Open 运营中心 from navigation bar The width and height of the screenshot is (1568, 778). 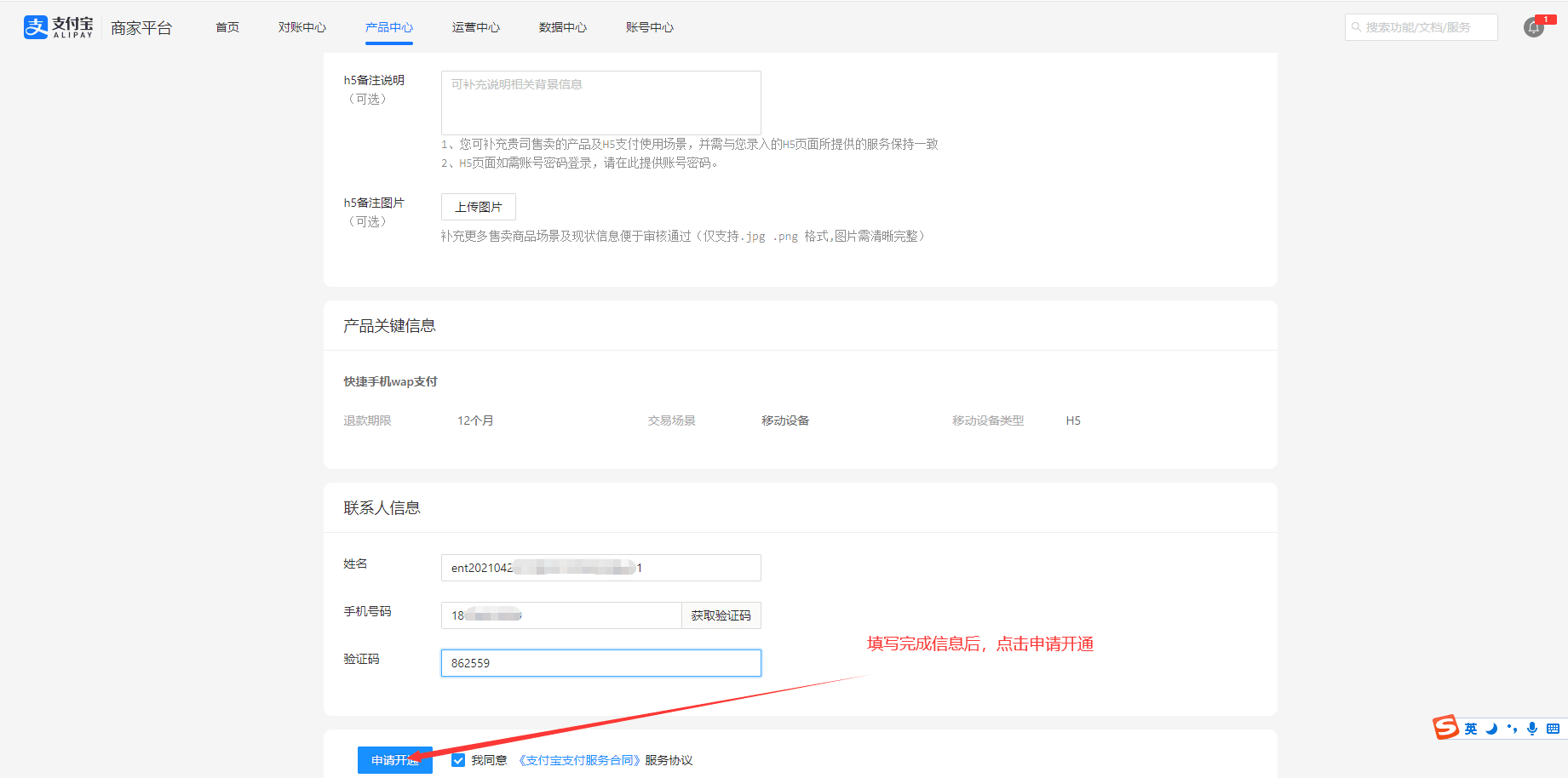tap(476, 27)
